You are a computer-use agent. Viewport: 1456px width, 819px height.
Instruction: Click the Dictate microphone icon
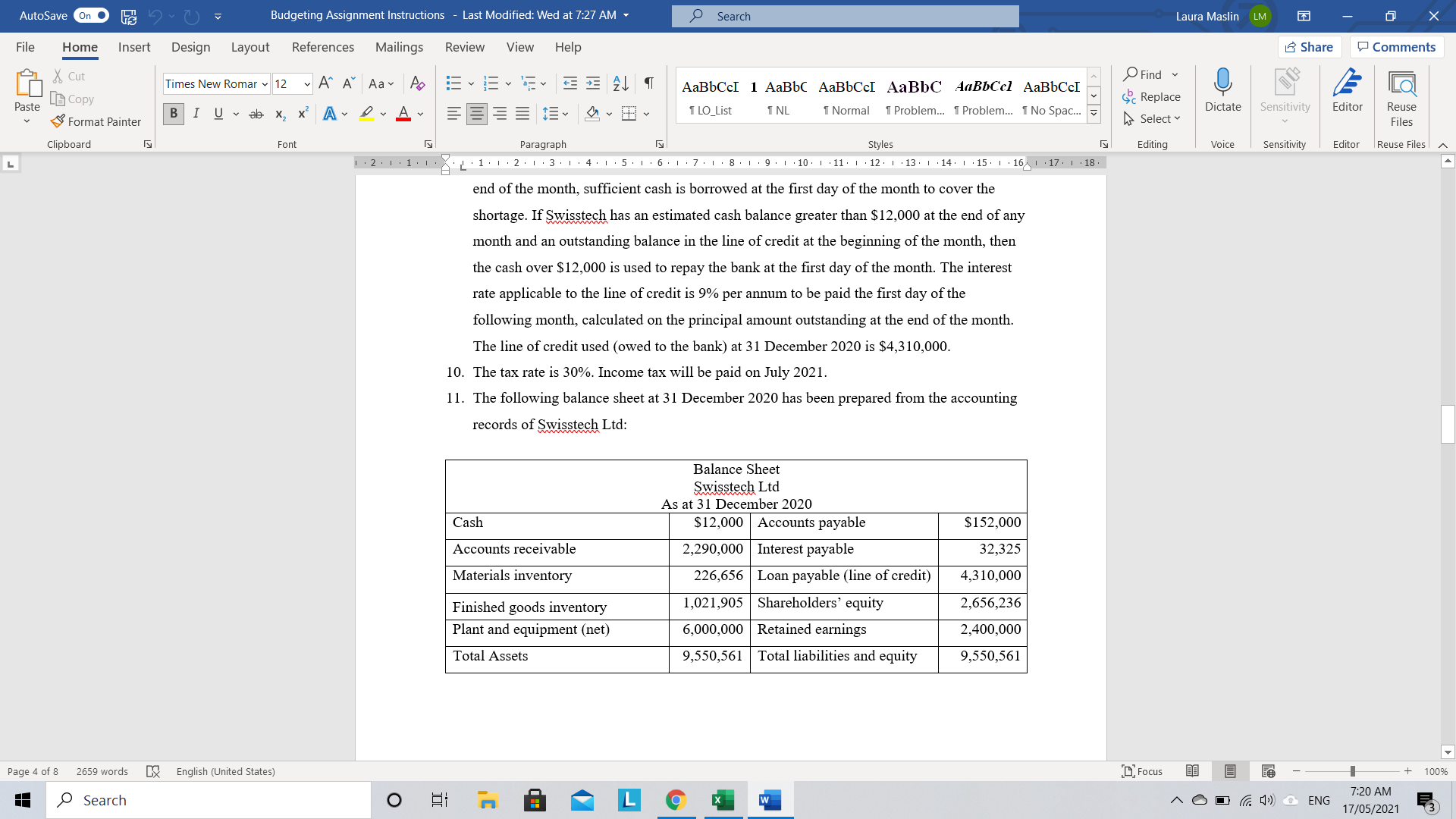tap(1222, 82)
